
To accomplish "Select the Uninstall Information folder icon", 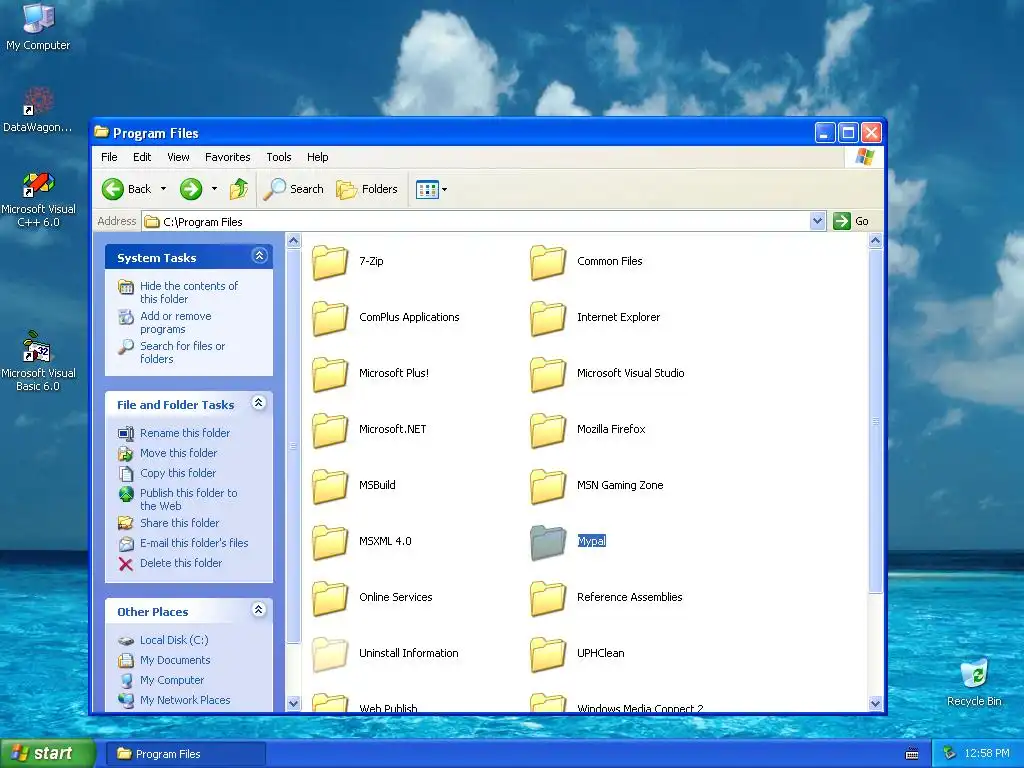I will (330, 654).
